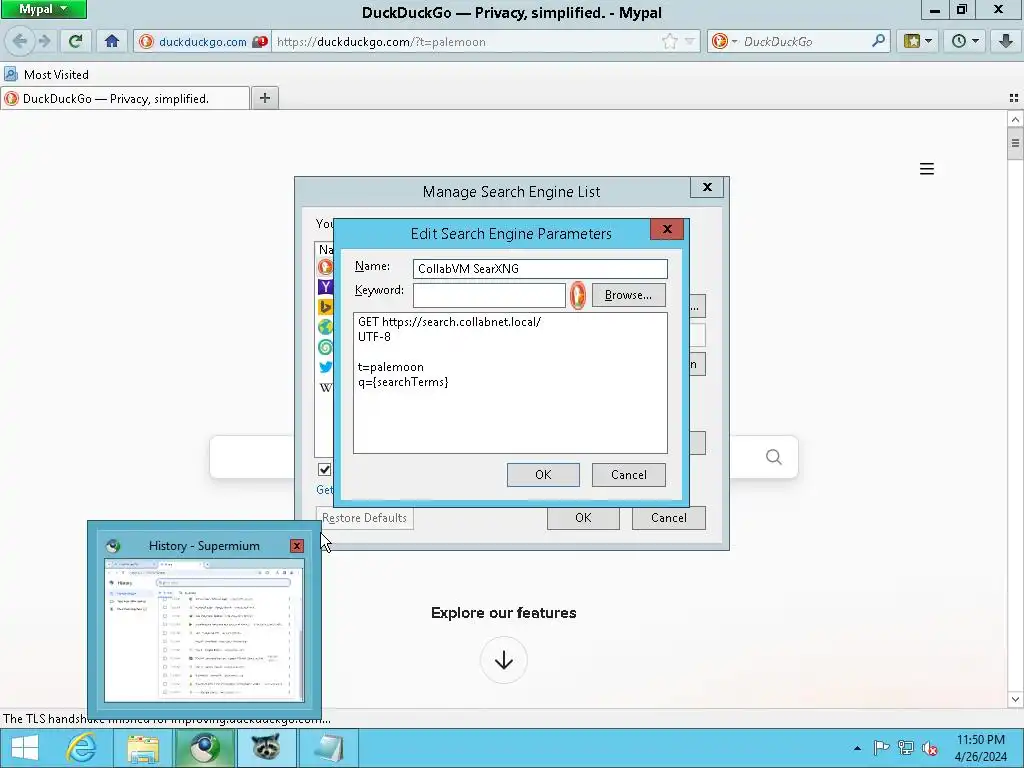This screenshot has height=768, width=1024.
Task: Reload the current page
Action: click(75, 42)
